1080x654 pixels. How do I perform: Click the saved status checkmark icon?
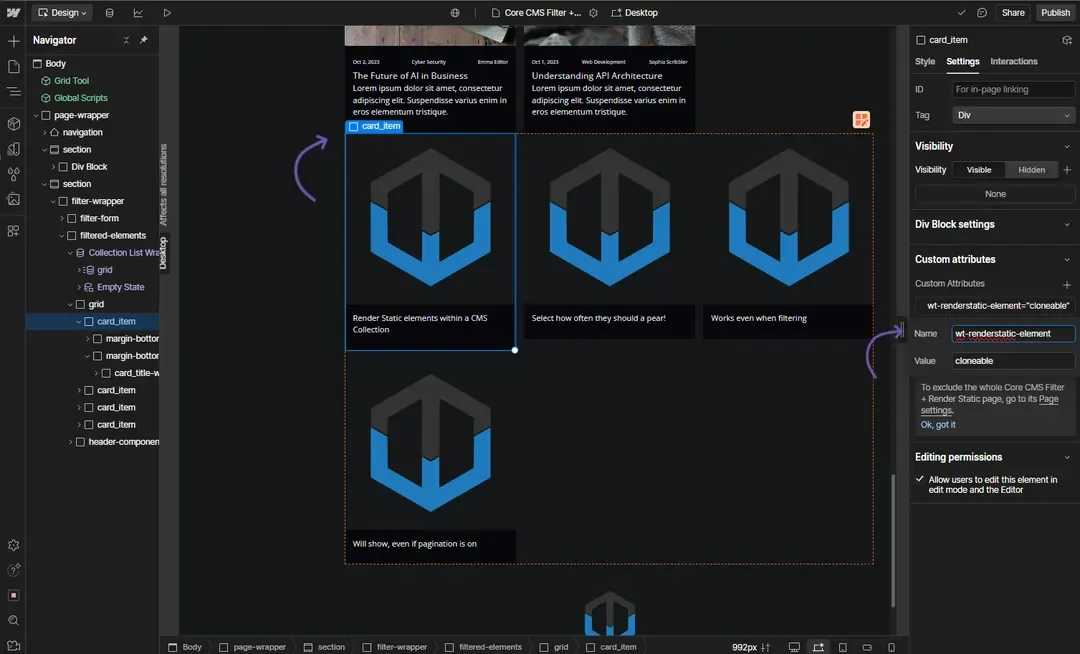962,12
